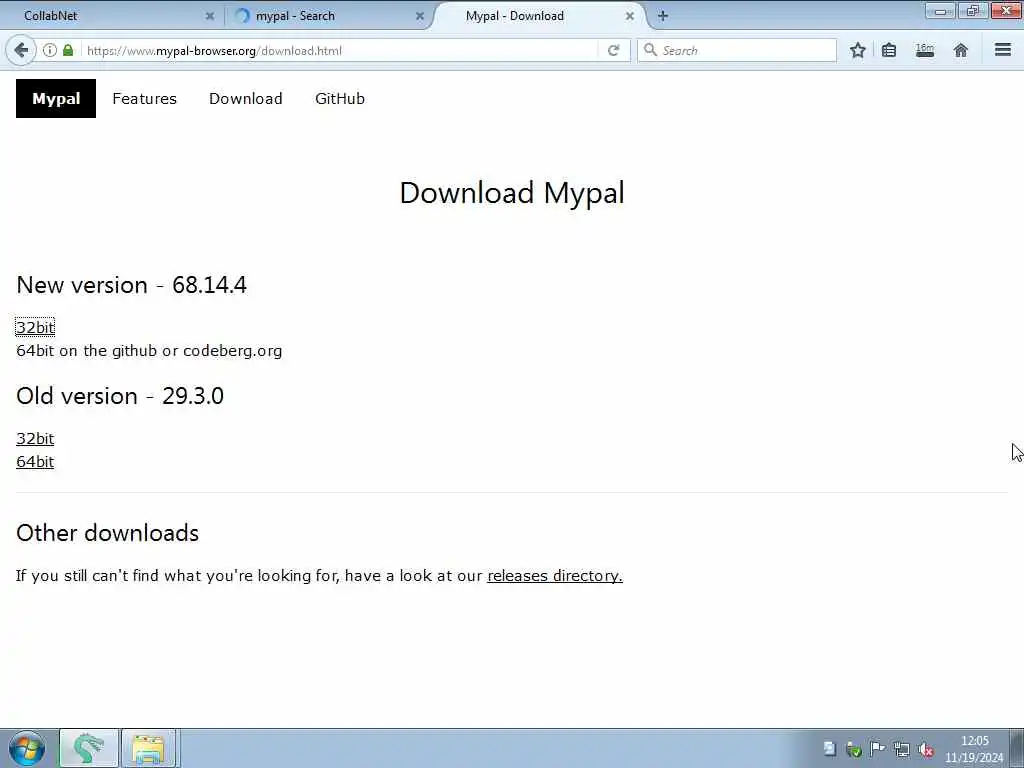Viewport: 1024px width, 768px height.
Task: Go to the home page icon
Action: [x=961, y=50]
